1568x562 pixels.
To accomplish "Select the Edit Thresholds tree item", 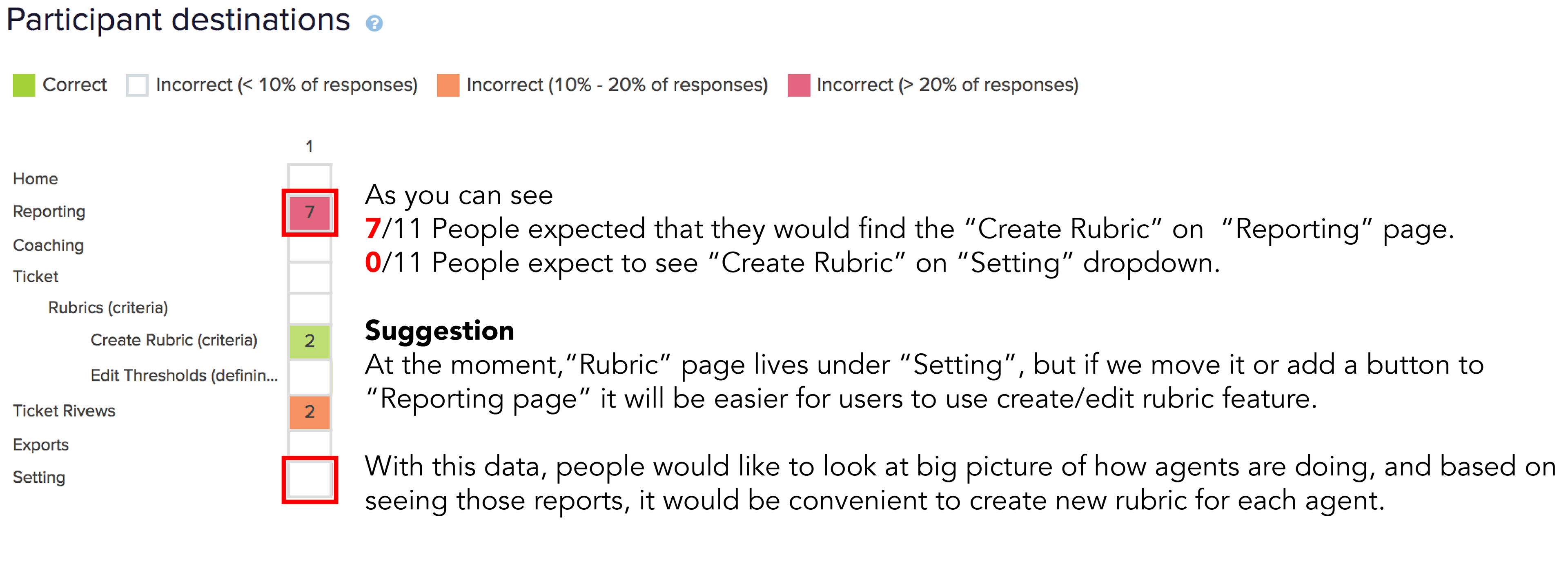I will (x=184, y=376).
